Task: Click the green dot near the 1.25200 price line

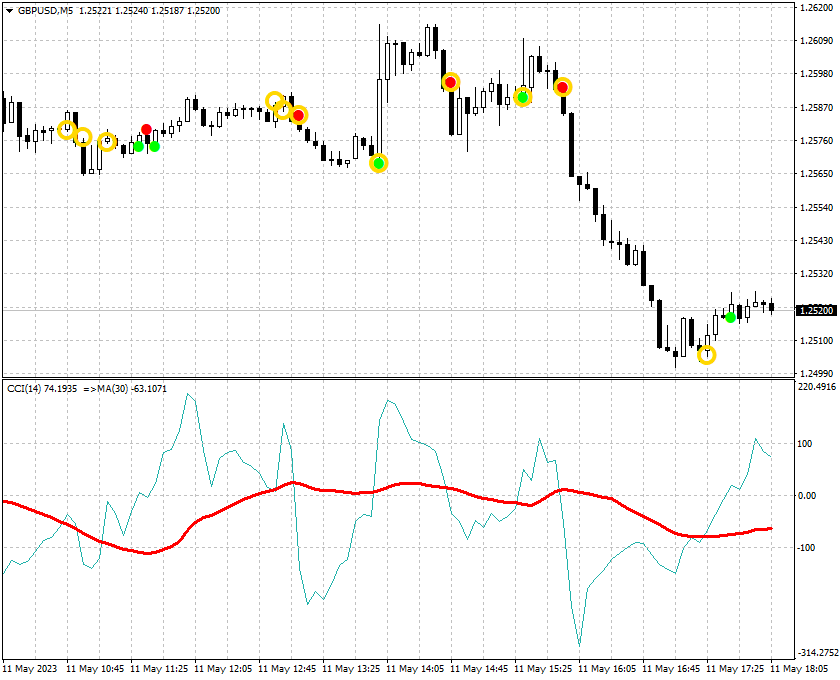Action: [730, 317]
